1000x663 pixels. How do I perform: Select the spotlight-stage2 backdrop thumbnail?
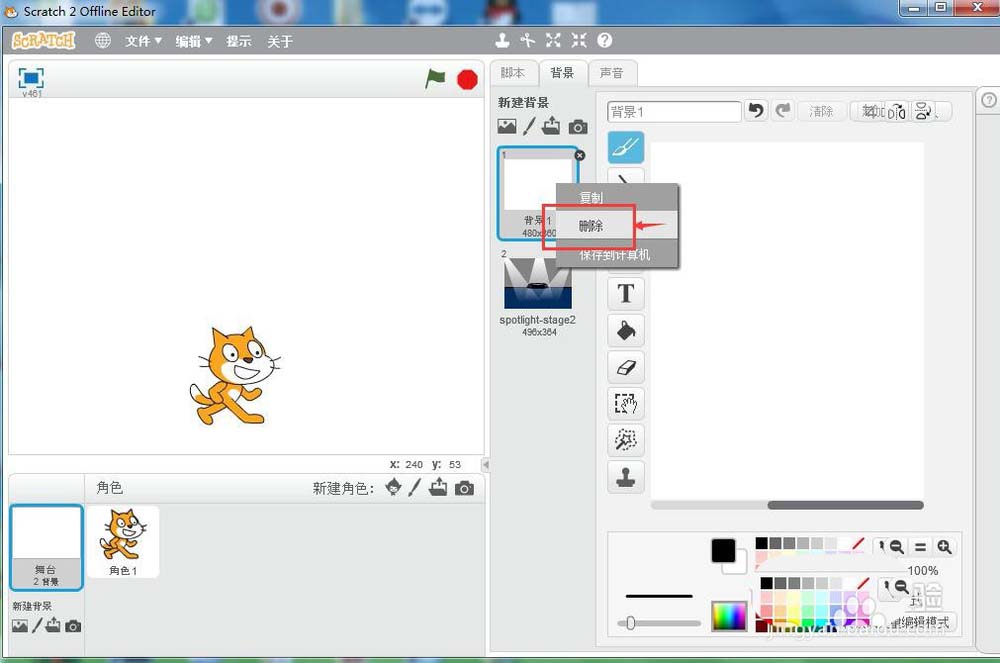click(538, 284)
